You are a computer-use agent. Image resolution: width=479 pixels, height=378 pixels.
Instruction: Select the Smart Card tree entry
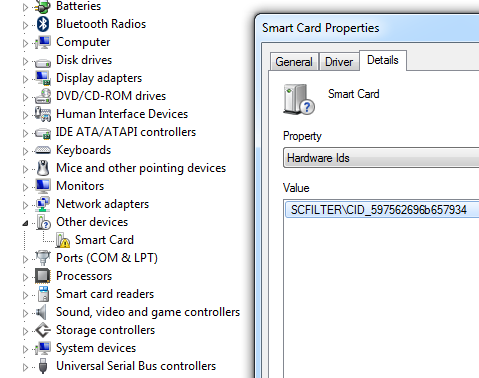(104, 240)
